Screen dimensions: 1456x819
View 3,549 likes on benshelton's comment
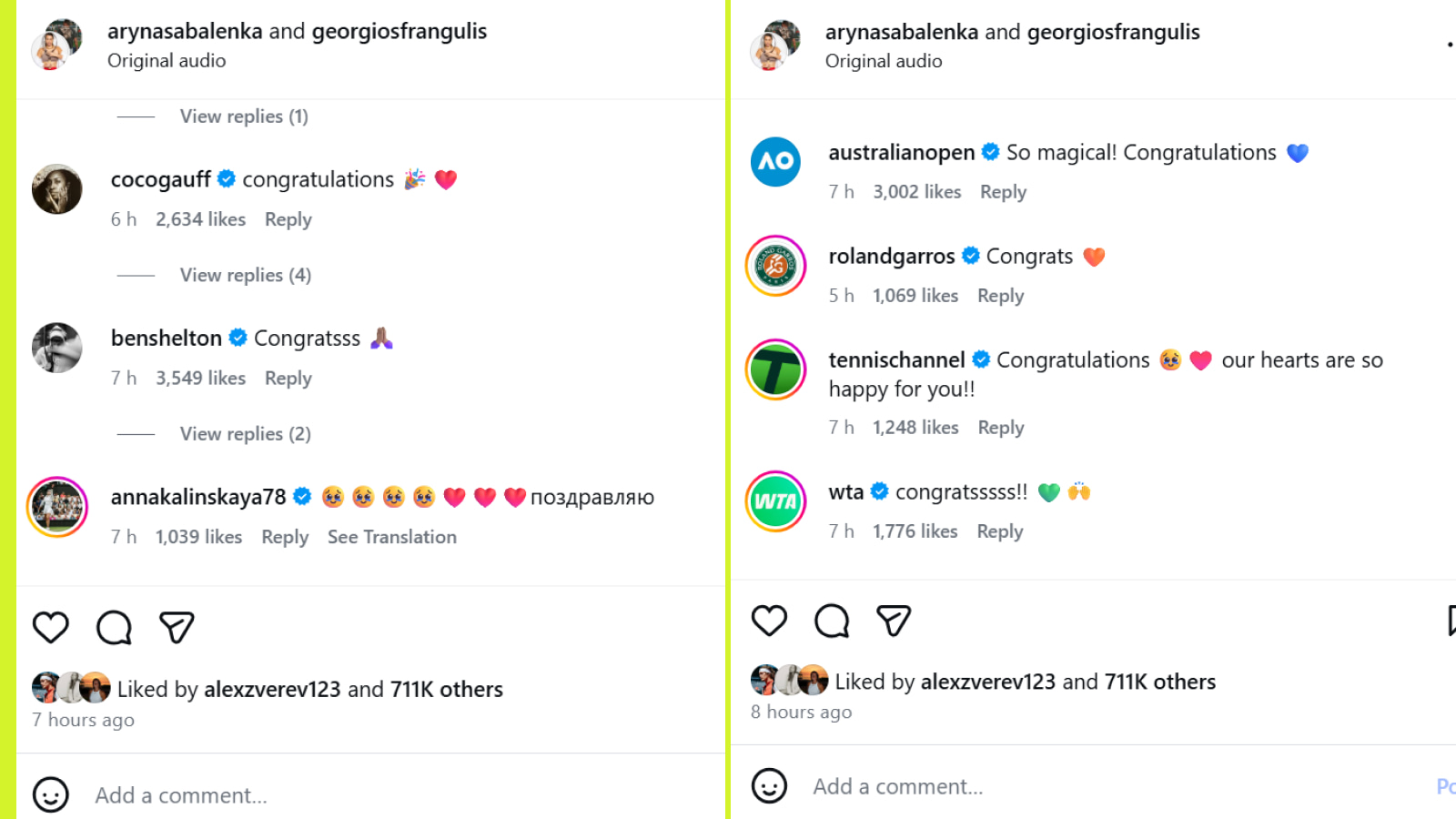click(200, 378)
